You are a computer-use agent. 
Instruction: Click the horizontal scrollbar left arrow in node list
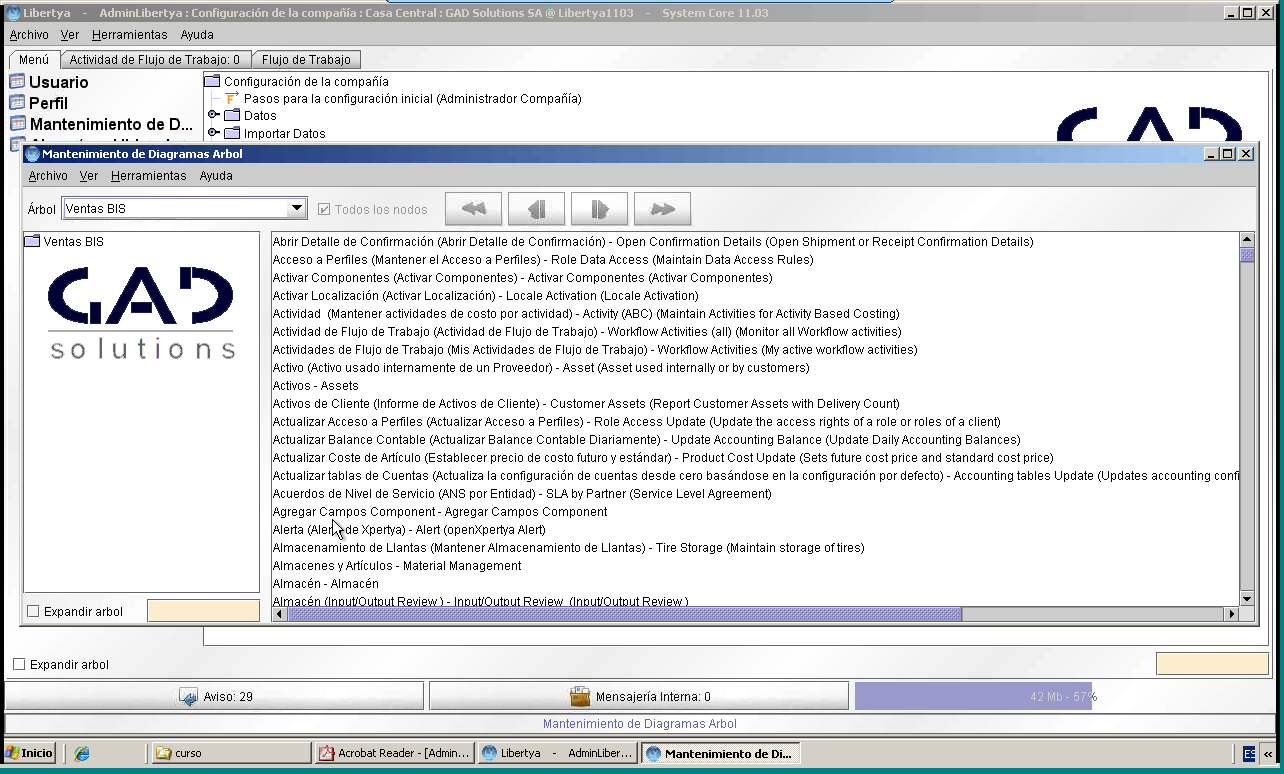pyautogui.click(x=279, y=614)
